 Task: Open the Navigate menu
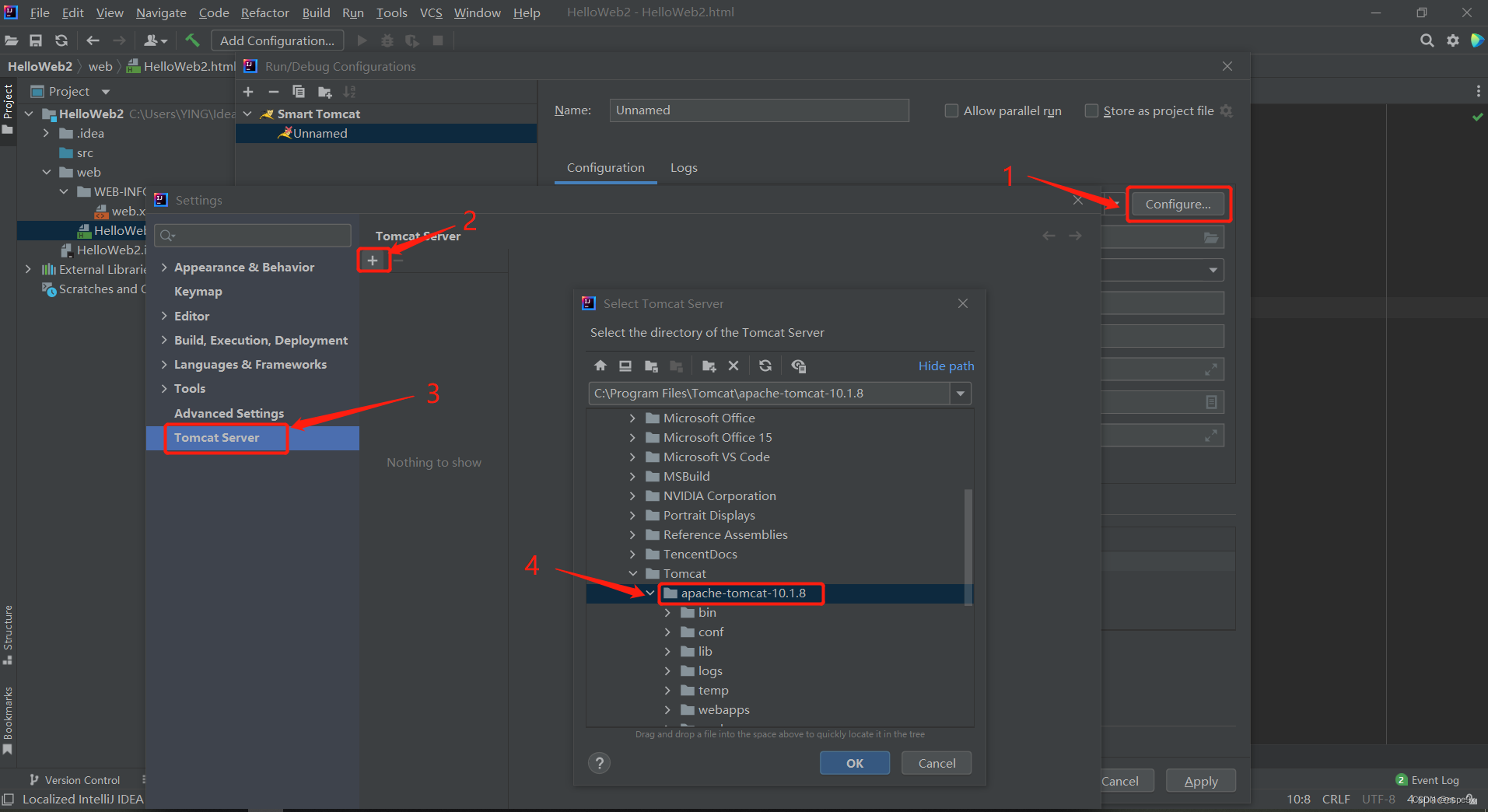[x=161, y=12]
